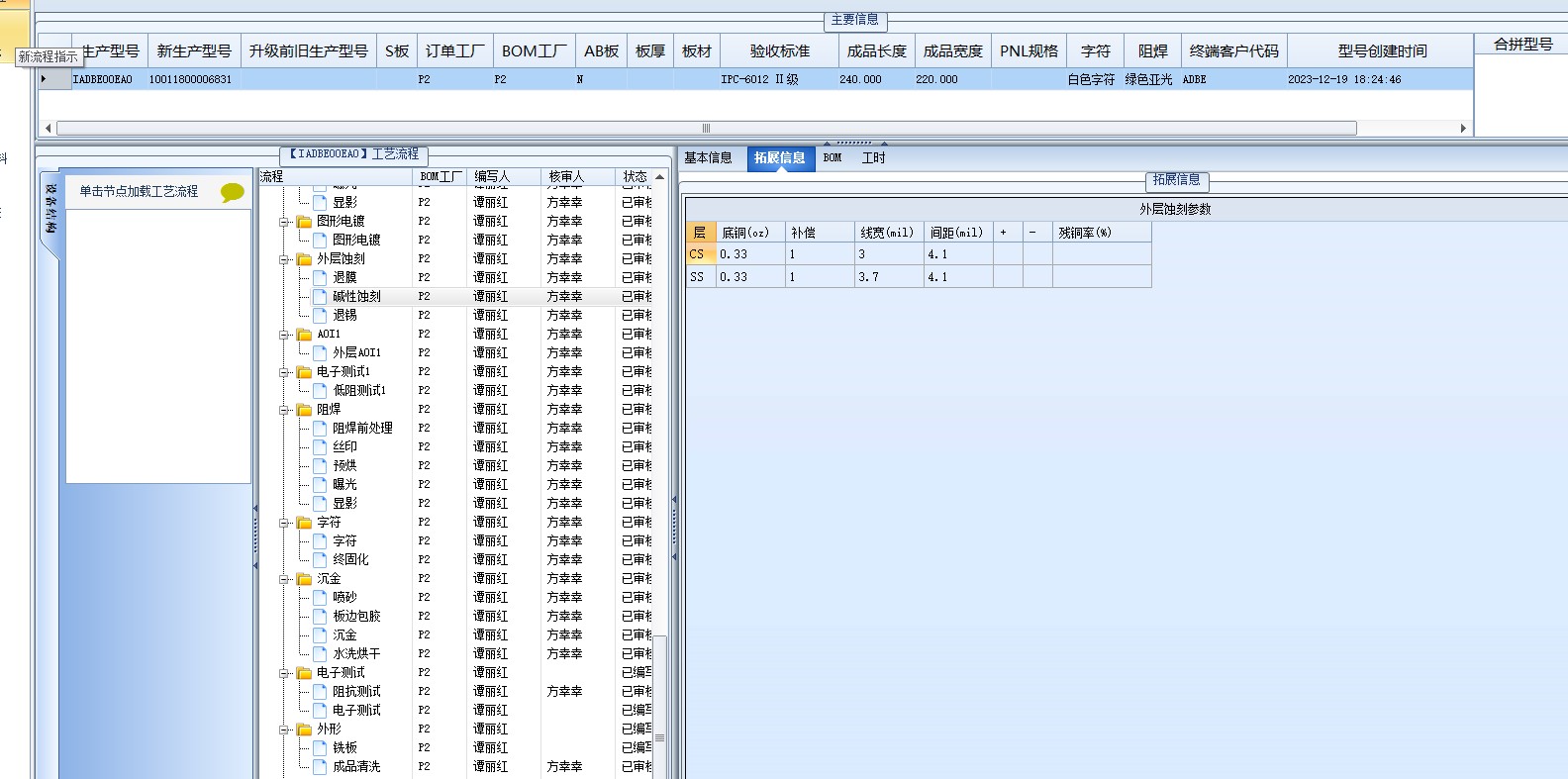Click the 编写人 header in process tree
The height and width of the screenshot is (779, 1568).
point(504,176)
